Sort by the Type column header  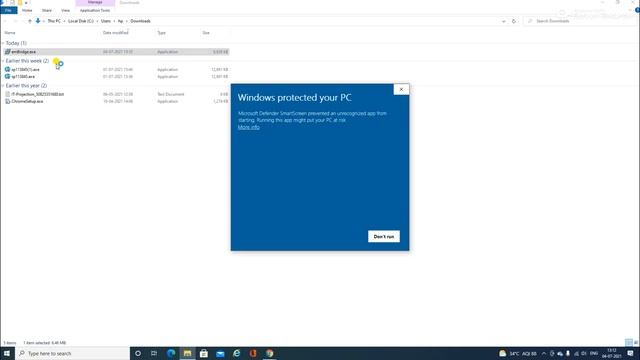[162, 33]
